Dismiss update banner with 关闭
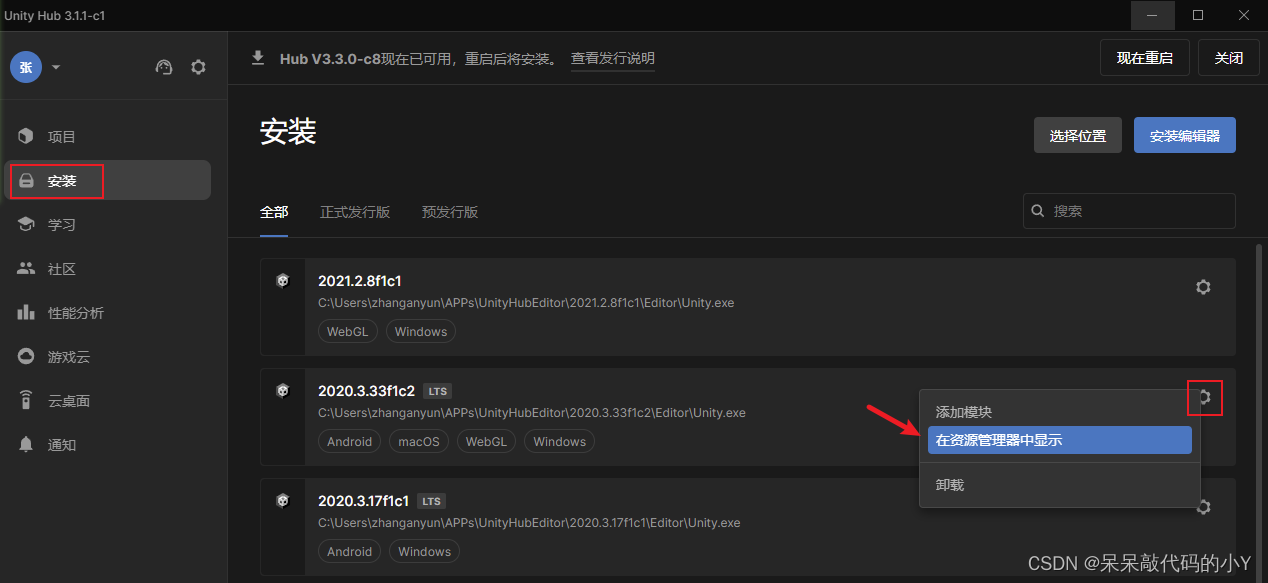 pyautogui.click(x=1228, y=58)
